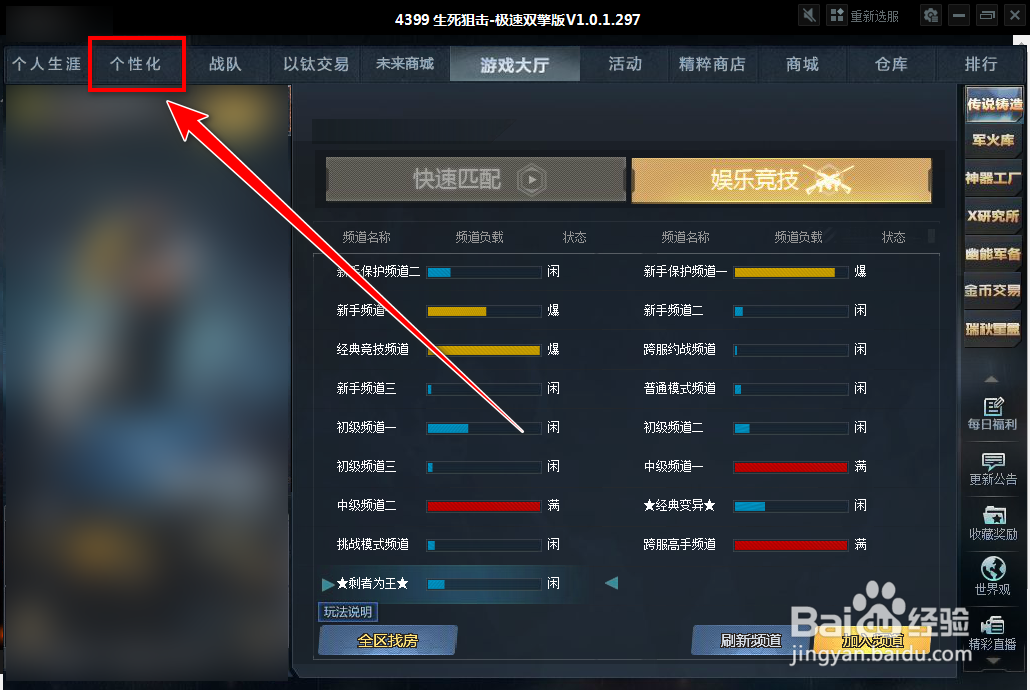Screen dimensions: 1030x690
Task: Click the arrow left of ★剩者为王★
Action: pyautogui.click(x=328, y=584)
